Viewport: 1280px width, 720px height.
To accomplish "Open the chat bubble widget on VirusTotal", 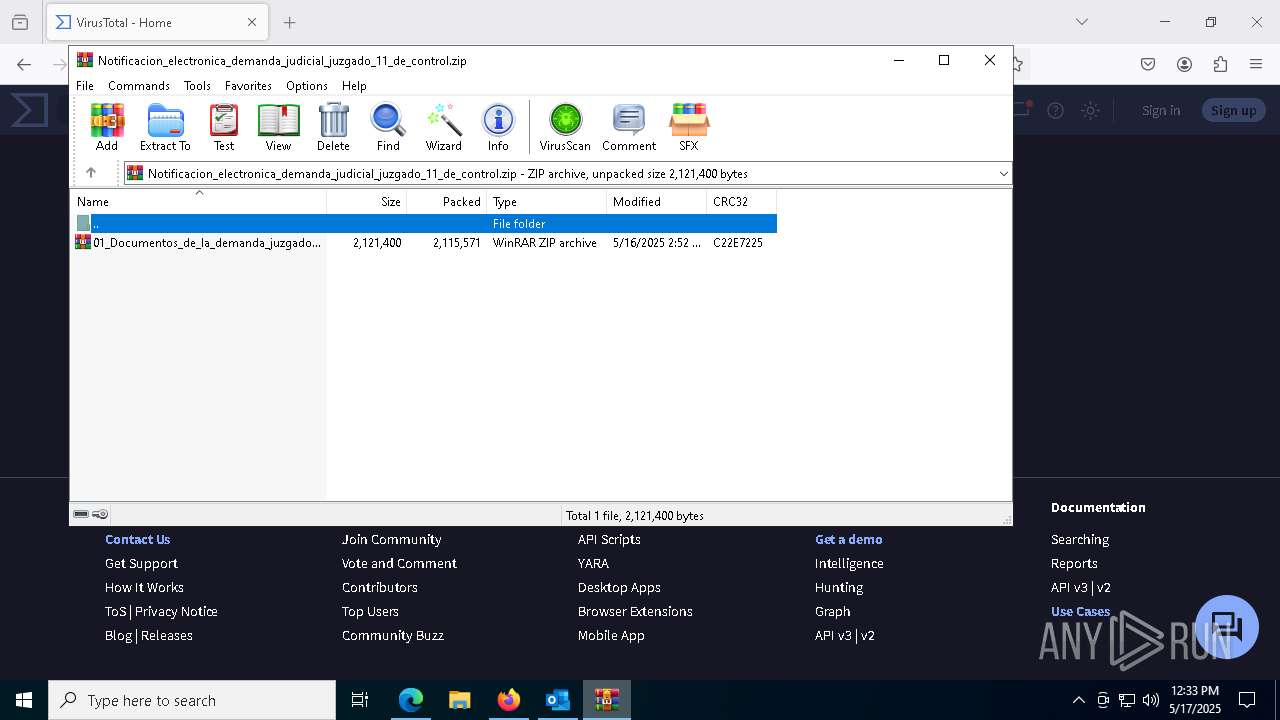I will 1227,627.
